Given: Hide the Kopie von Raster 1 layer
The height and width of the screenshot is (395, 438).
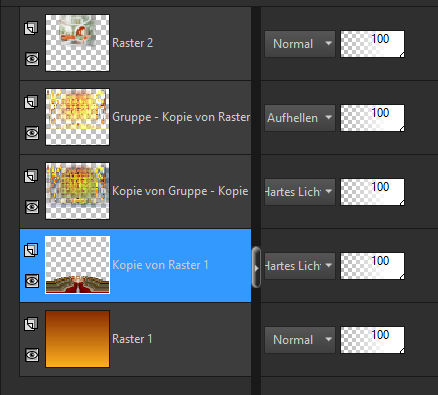Looking at the screenshot, I should (32, 281).
